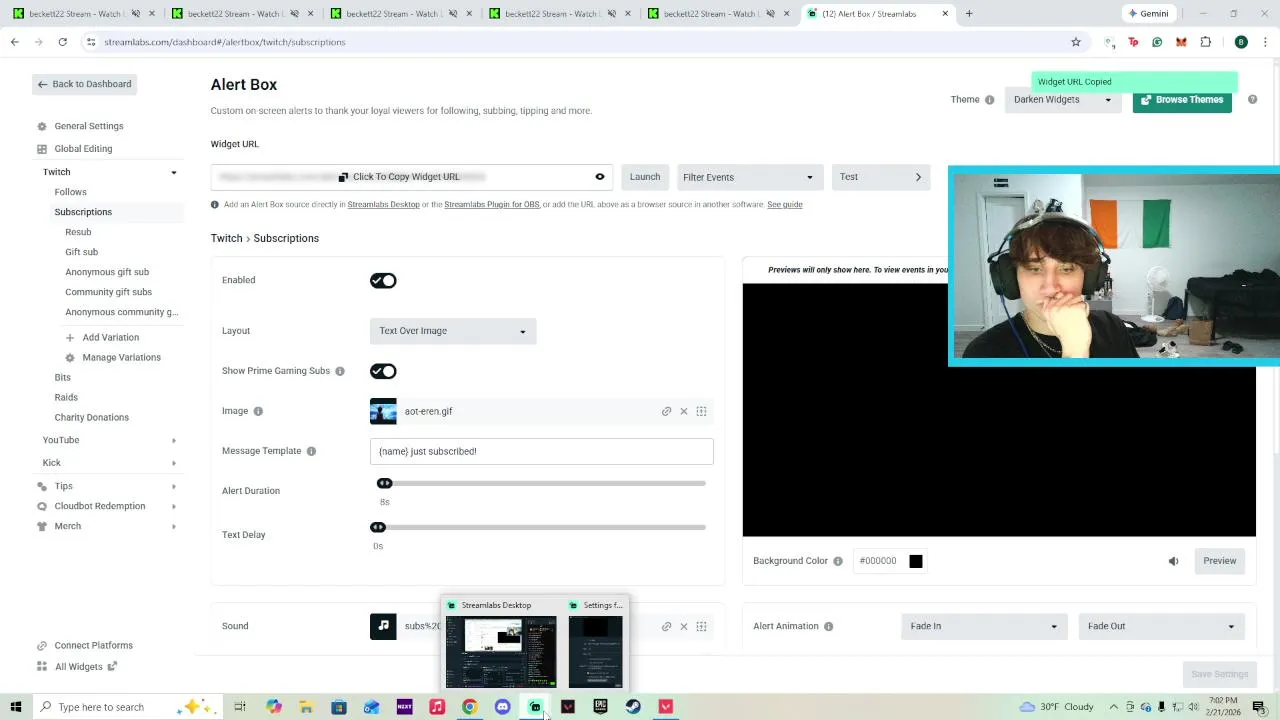Image resolution: width=1280 pixels, height=720 pixels.
Task: Click the Browse Themes button
Action: pyautogui.click(x=1182, y=100)
